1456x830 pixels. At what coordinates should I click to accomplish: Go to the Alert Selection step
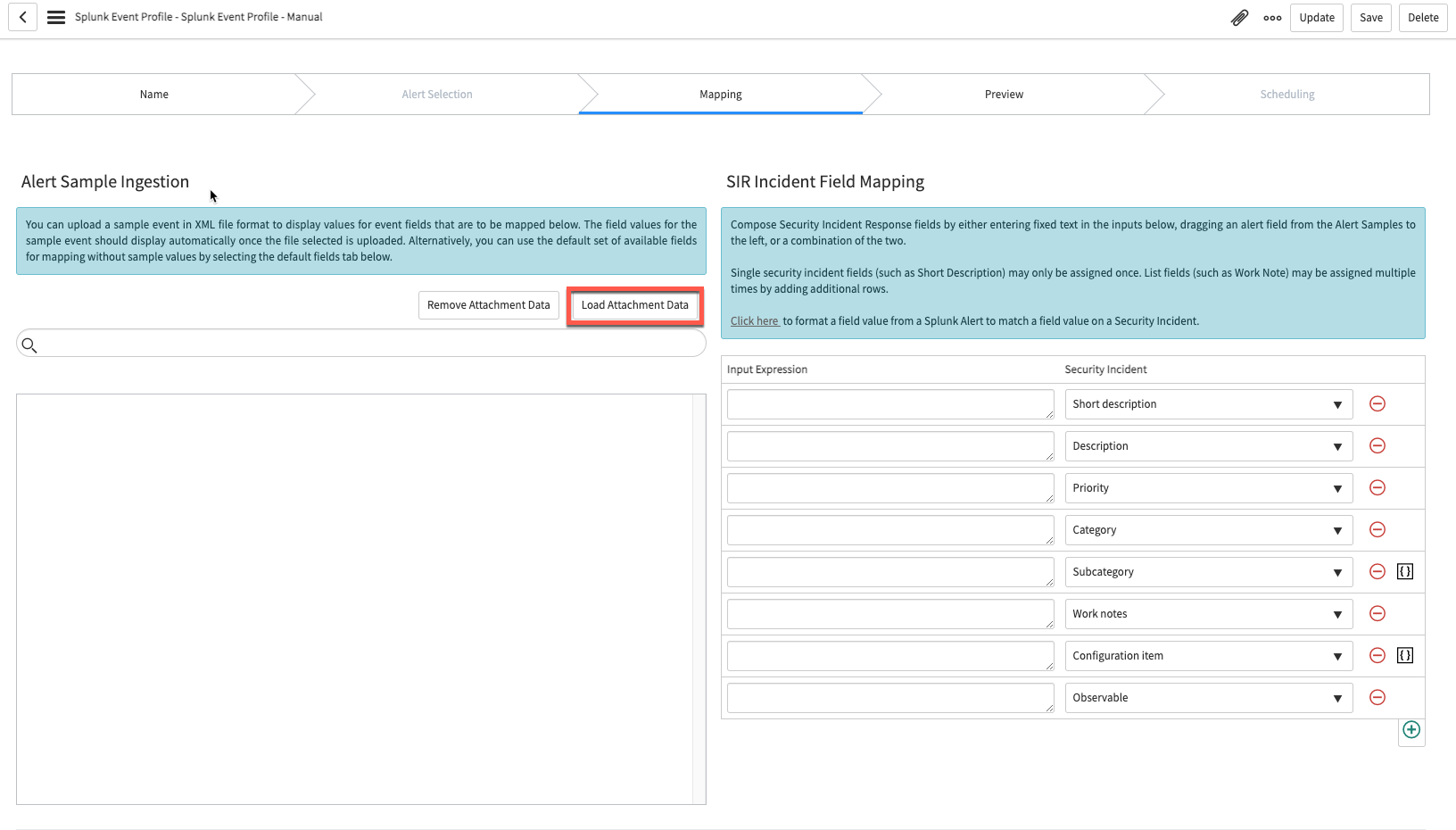[437, 95]
